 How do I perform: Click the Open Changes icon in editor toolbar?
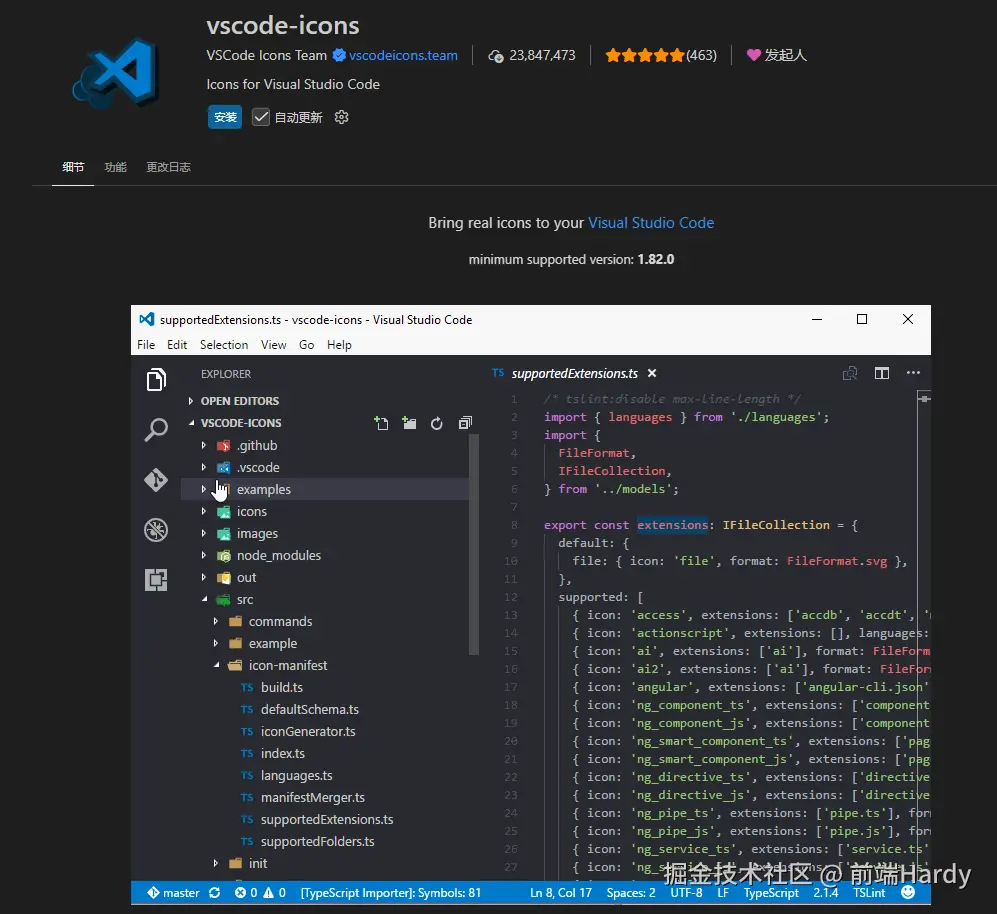(849, 373)
